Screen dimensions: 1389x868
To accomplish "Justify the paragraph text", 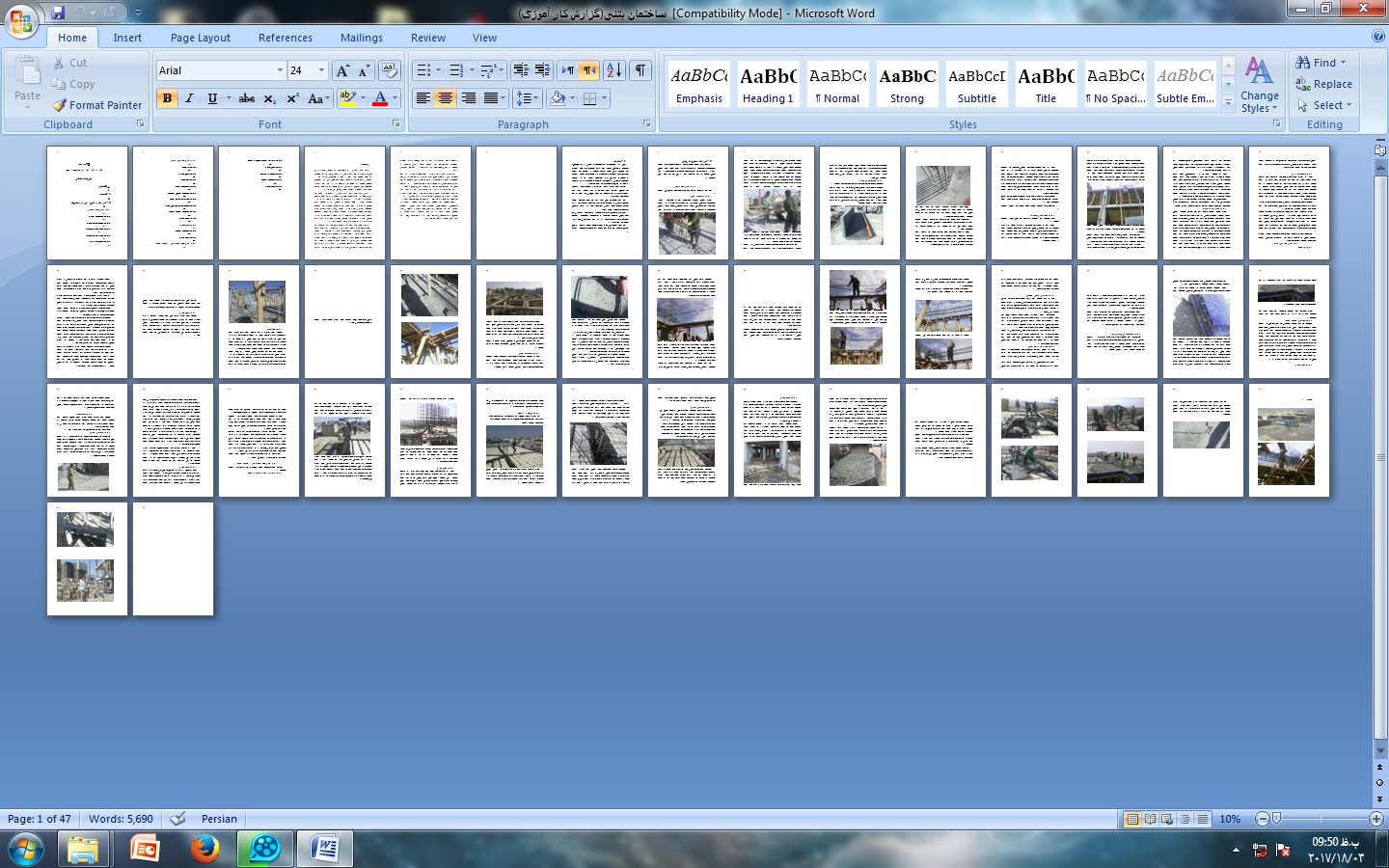I will (491, 98).
